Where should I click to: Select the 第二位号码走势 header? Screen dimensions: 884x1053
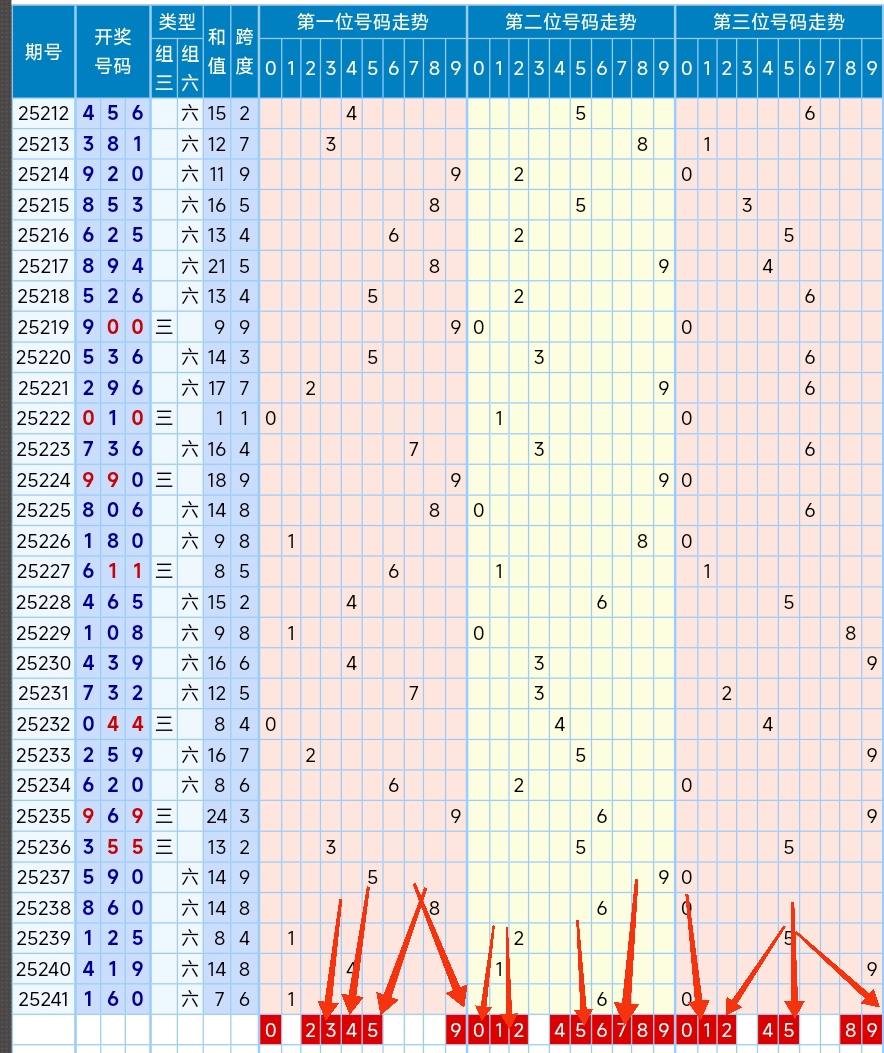coord(571,22)
